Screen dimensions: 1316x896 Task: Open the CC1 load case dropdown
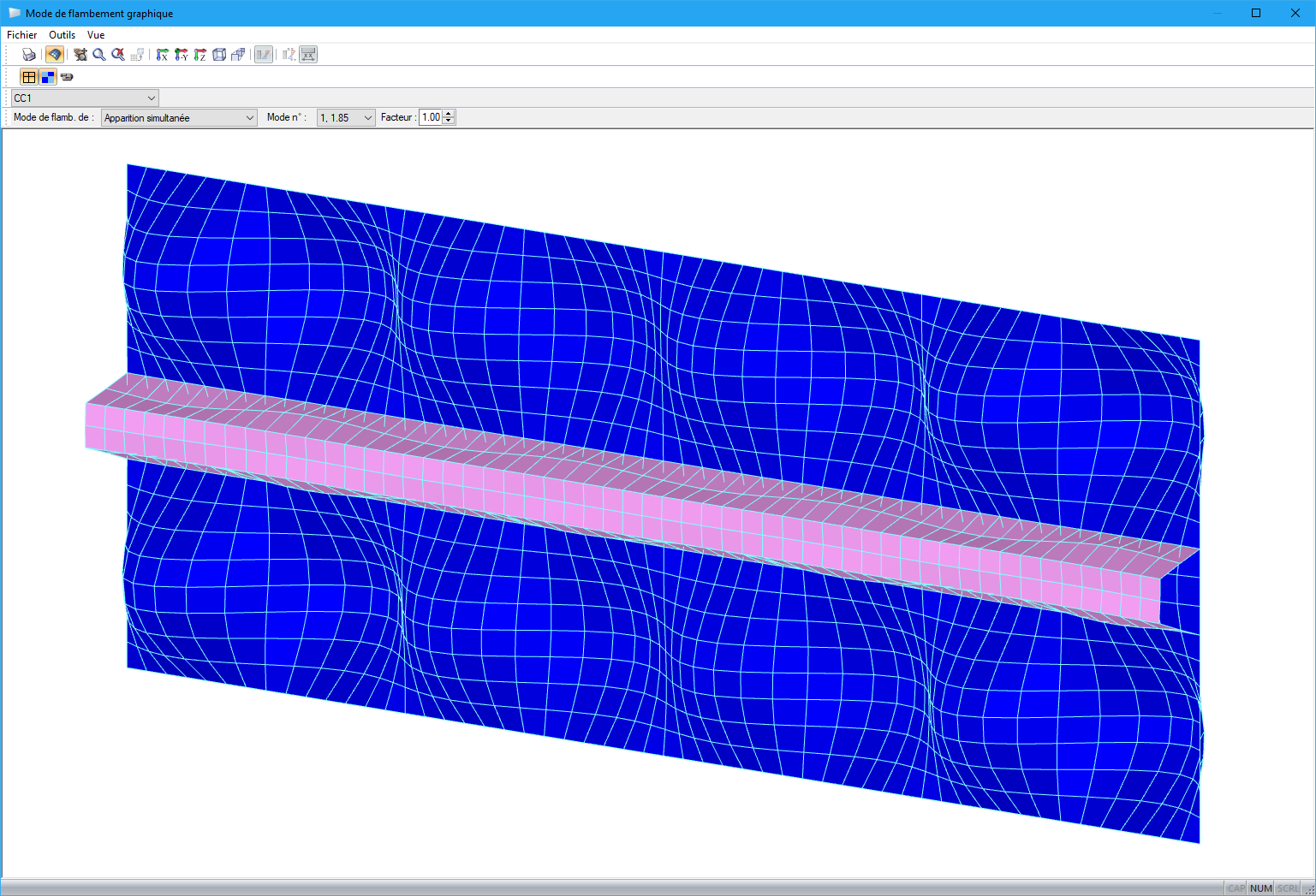(85, 98)
